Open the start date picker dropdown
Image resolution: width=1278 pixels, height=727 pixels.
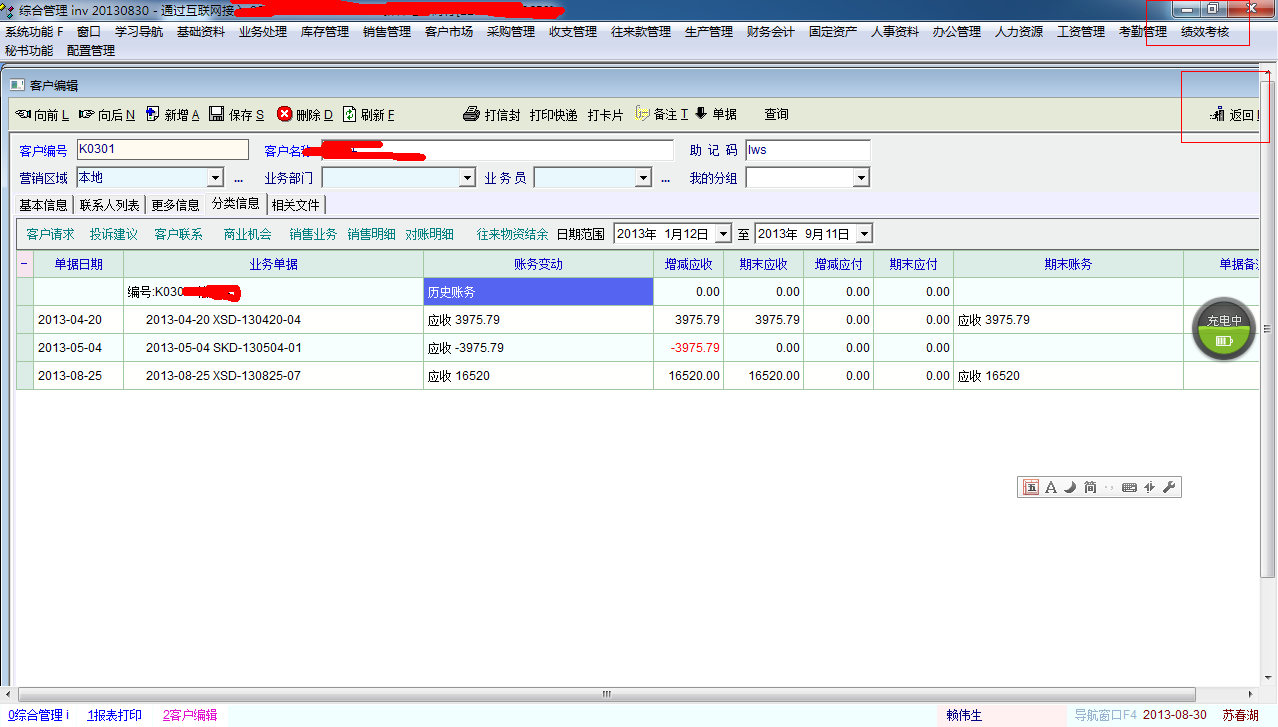coord(723,234)
